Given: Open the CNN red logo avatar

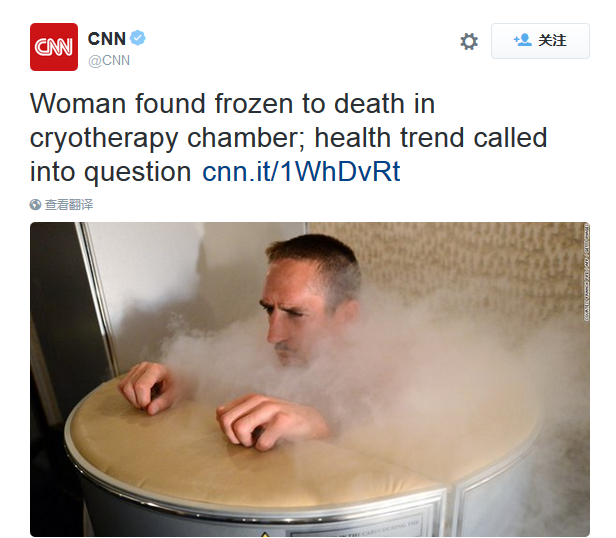Looking at the screenshot, I should point(54,47).
